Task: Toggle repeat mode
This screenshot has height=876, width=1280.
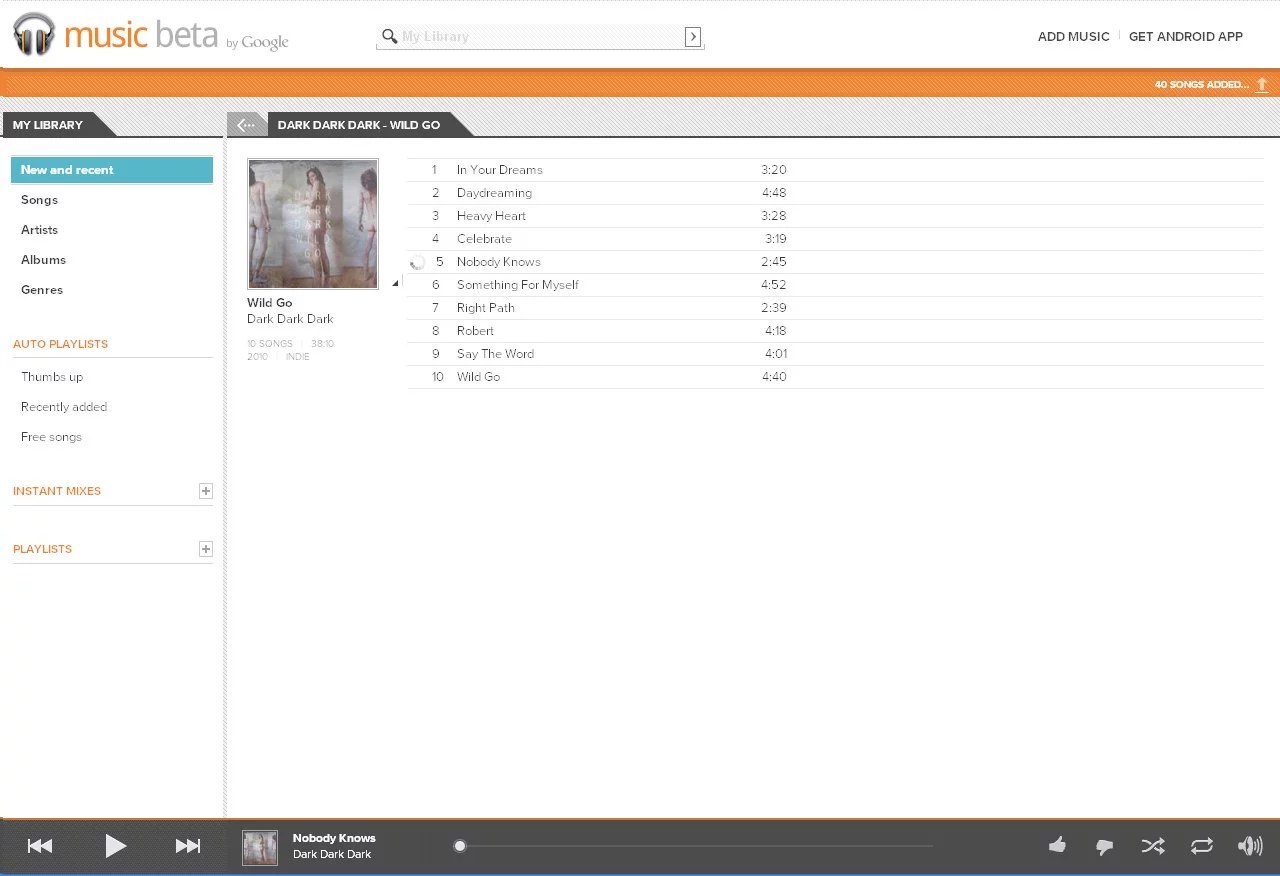Action: pyautogui.click(x=1202, y=846)
